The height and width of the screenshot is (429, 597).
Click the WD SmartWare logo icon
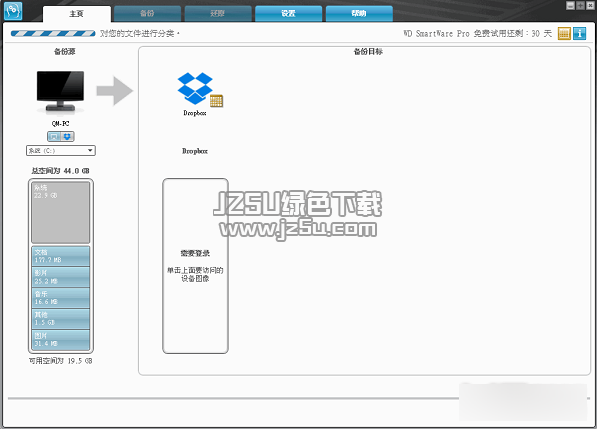tap(13, 11)
